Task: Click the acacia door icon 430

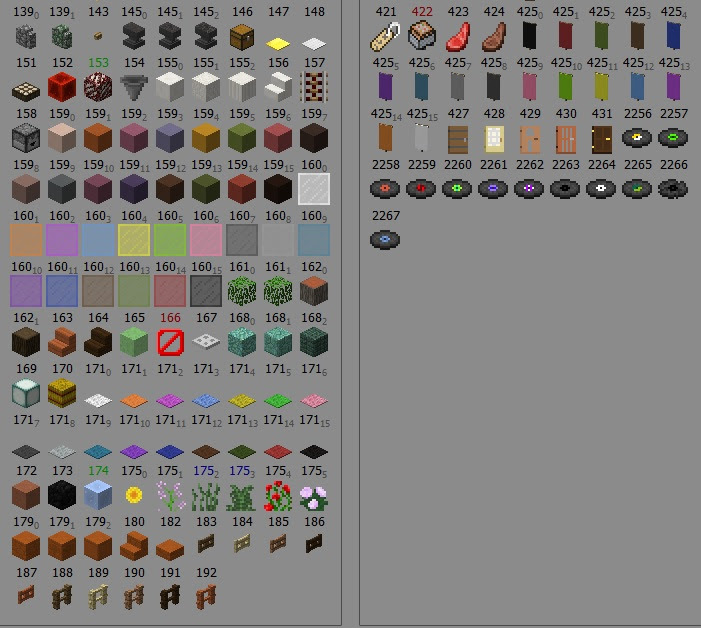Action: click(566, 139)
